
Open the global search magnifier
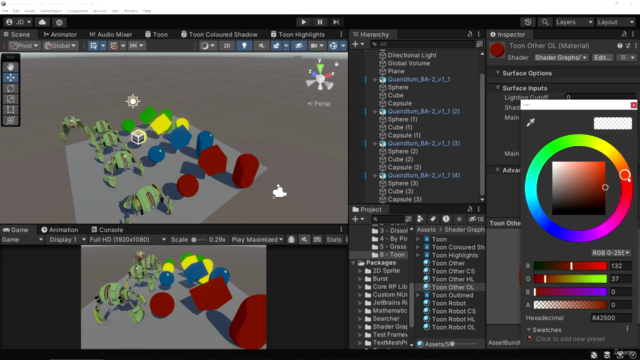pyautogui.click(x=545, y=22)
